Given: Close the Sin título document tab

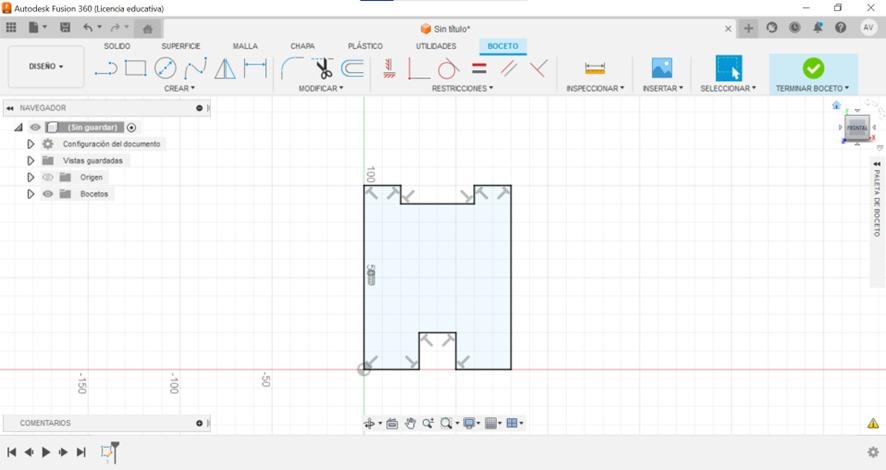Looking at the screenshot, I should coord(728,29).
